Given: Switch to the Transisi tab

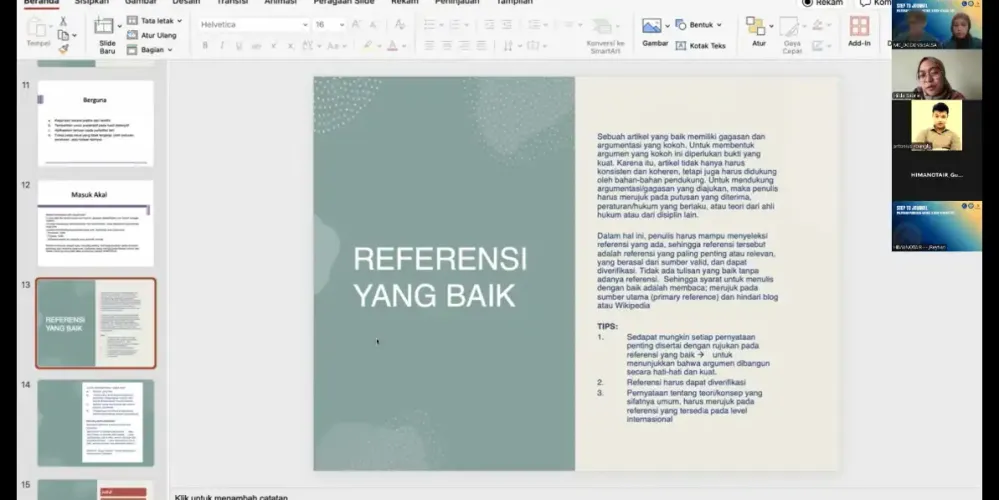Looking at the screenshot, I should tap(232, 2).
